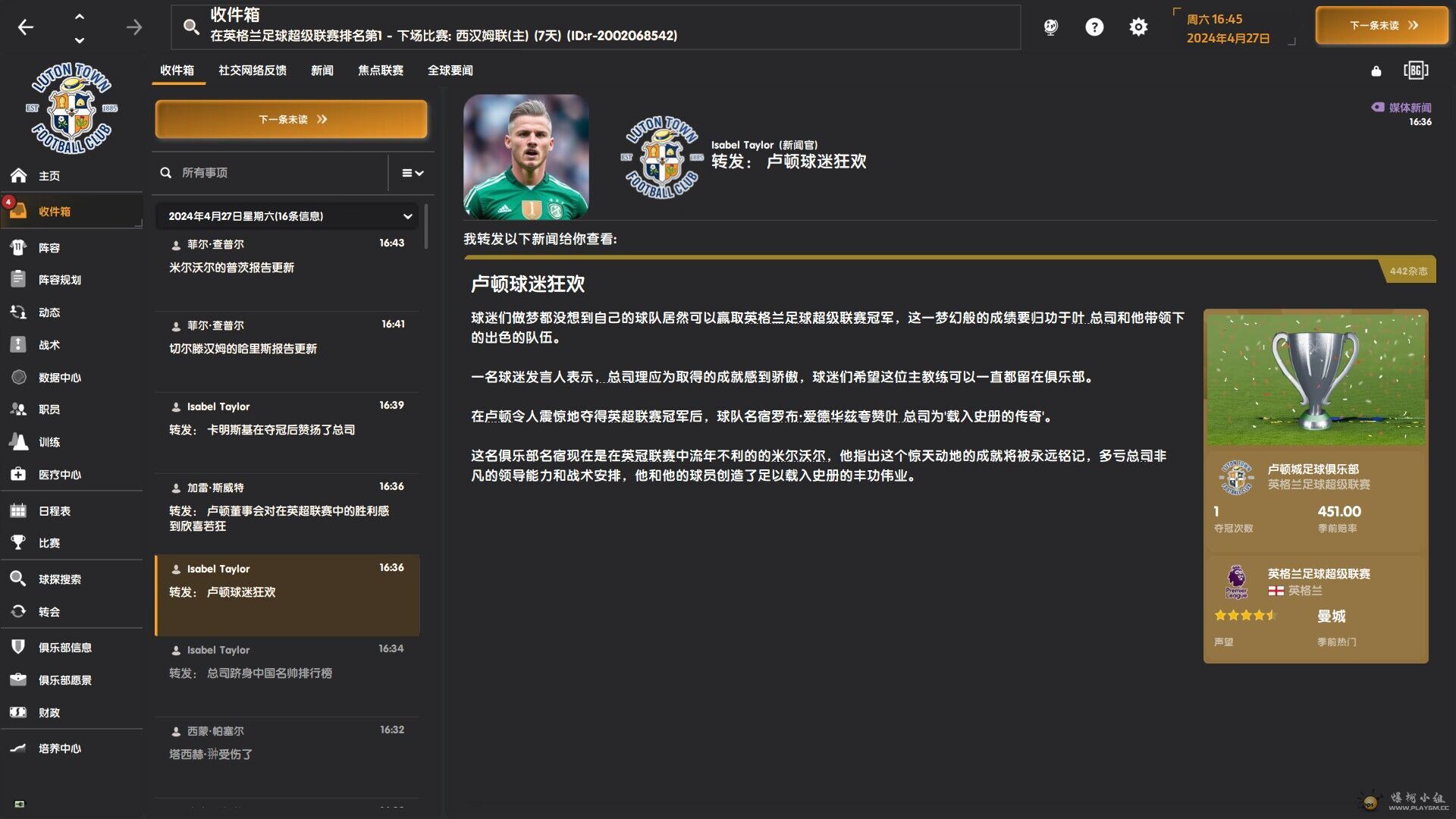The height and width of the screenshot is (819, 1456).
Task: Open the 战术 tactics sidebar icon
Action: pyautogui.click(x=19, y=345)
